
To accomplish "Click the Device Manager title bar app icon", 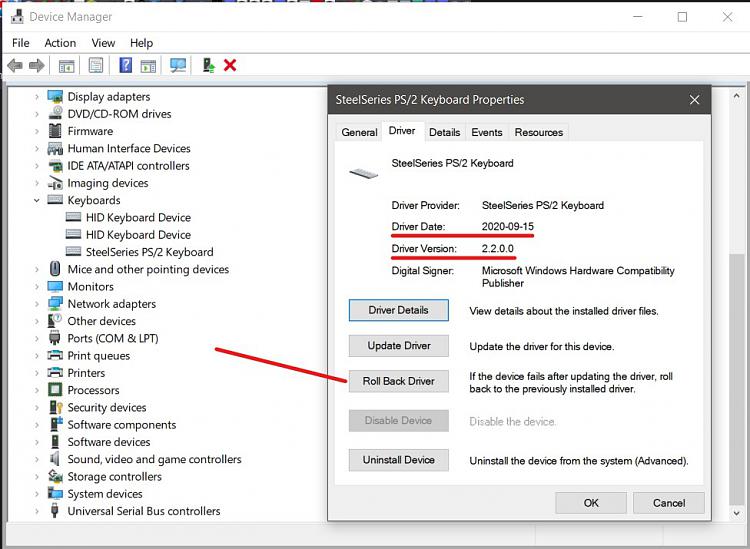I will tap(17, 16).
